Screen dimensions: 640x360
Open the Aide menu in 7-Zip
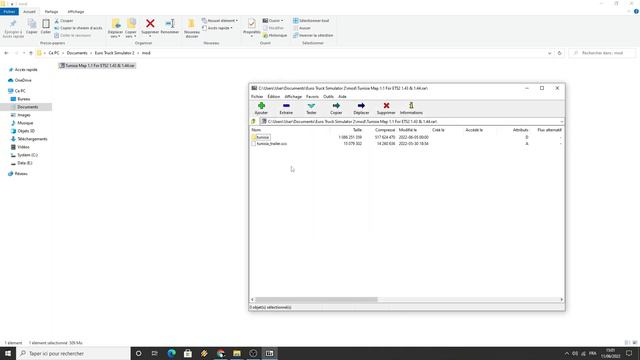342,97
